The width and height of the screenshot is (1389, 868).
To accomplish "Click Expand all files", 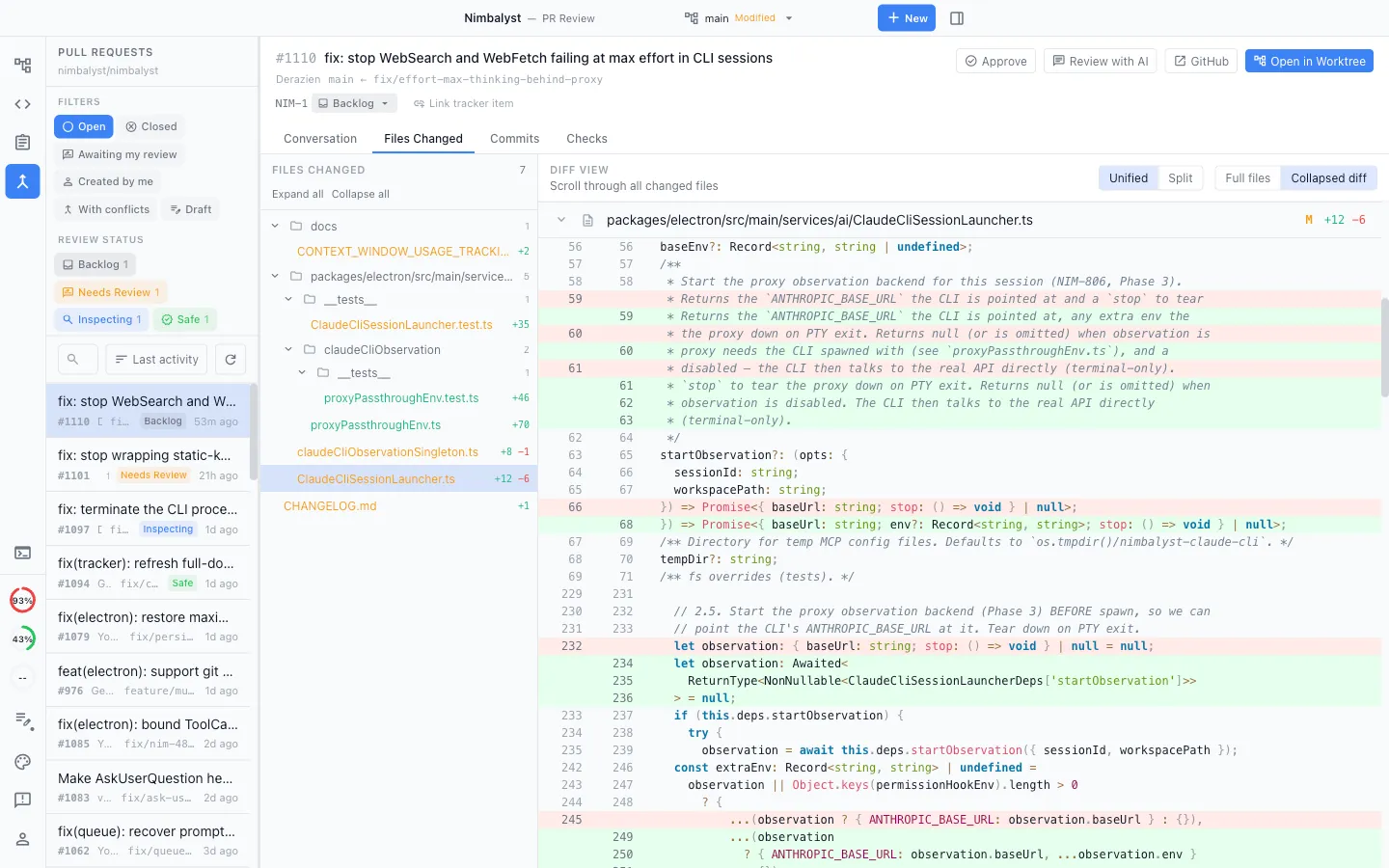I will tap(298, 194).
